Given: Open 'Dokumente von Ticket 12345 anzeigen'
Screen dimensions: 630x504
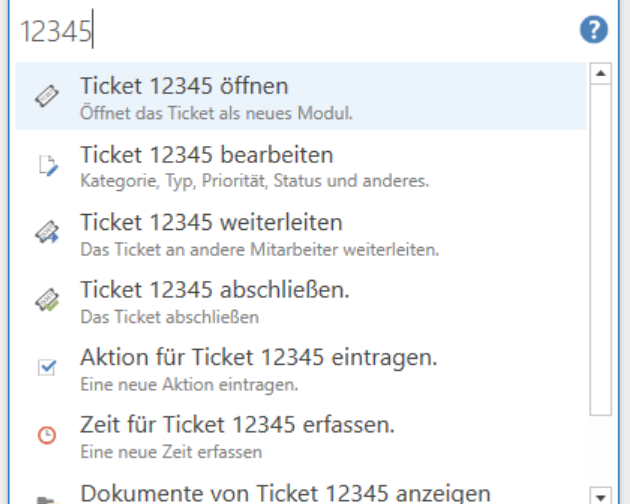Looking at the screenshot, I should 285,492.
